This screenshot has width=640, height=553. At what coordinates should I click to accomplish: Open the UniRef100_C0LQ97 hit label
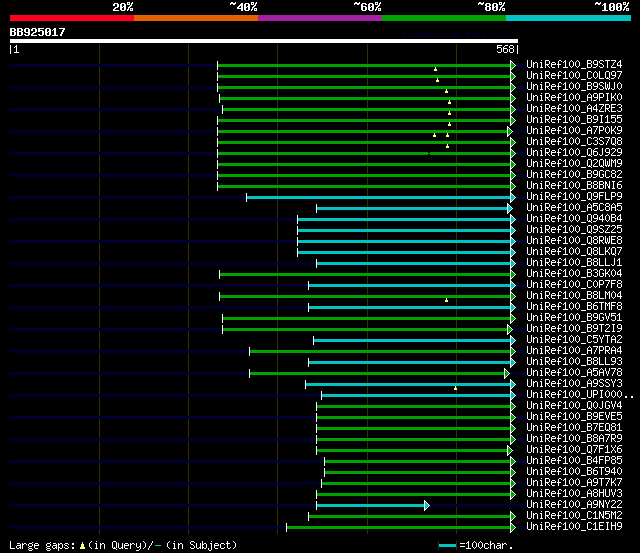pyautogui.click(x=574, y=76)
